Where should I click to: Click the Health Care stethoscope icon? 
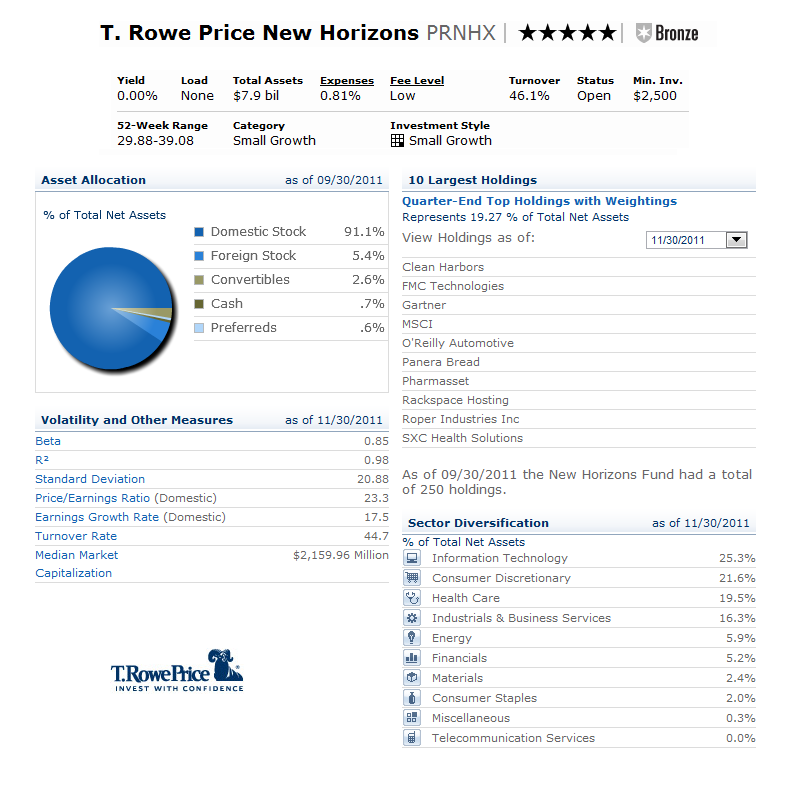[412, 598]
